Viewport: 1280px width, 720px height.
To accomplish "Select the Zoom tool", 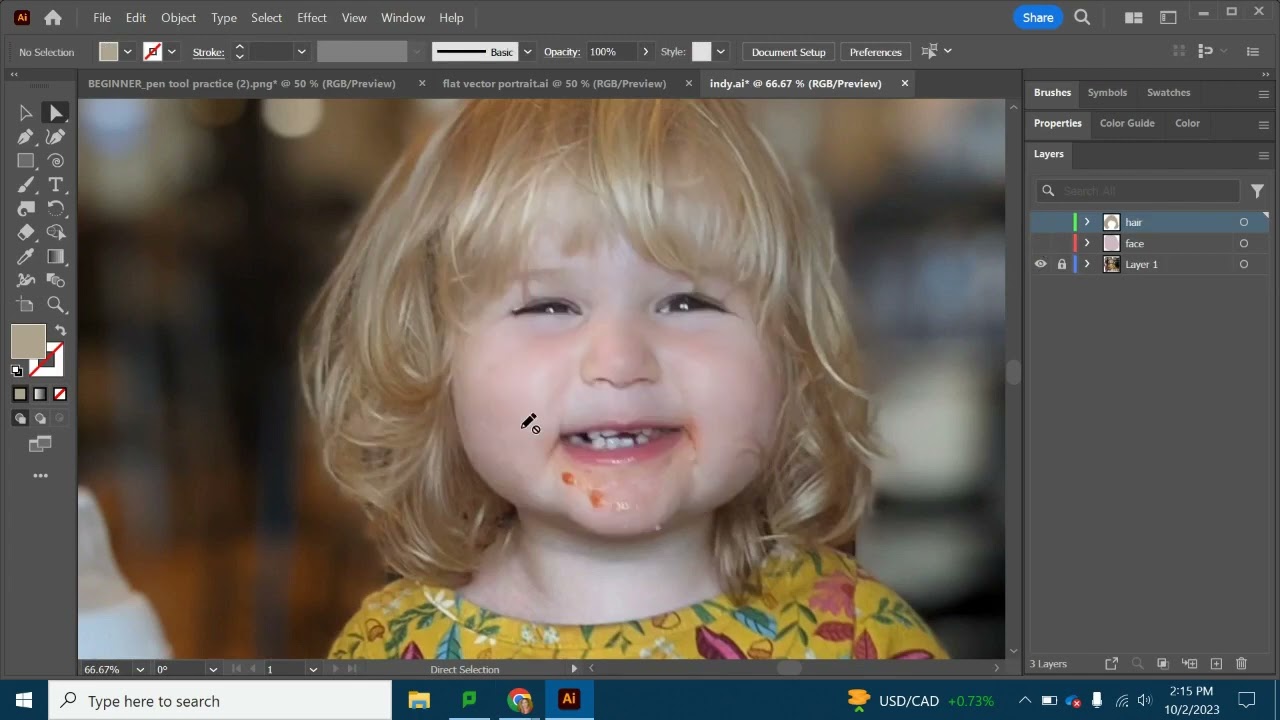I will (x=56, y=305).
